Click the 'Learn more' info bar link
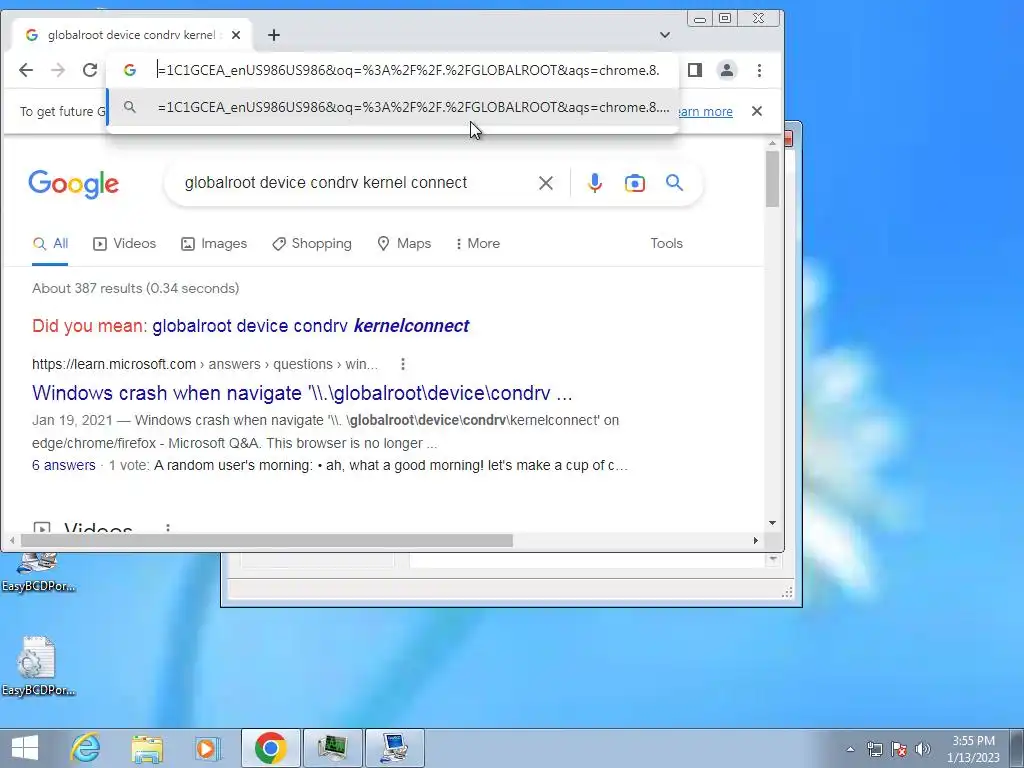Screen dimensions: 1024x768 [x=705, y=112]
